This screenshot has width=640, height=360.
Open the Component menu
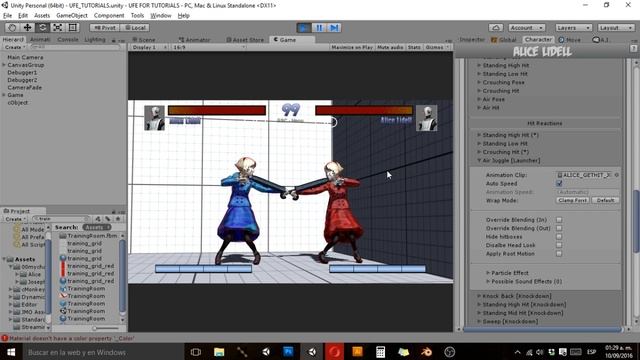tap(109, 16)
